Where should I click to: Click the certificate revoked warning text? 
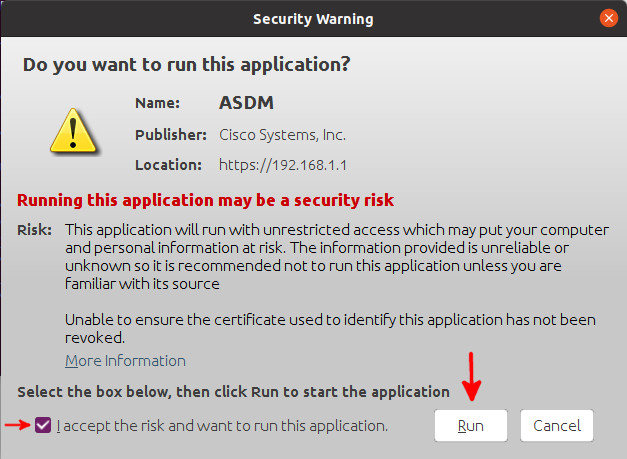tap(330, 329)
